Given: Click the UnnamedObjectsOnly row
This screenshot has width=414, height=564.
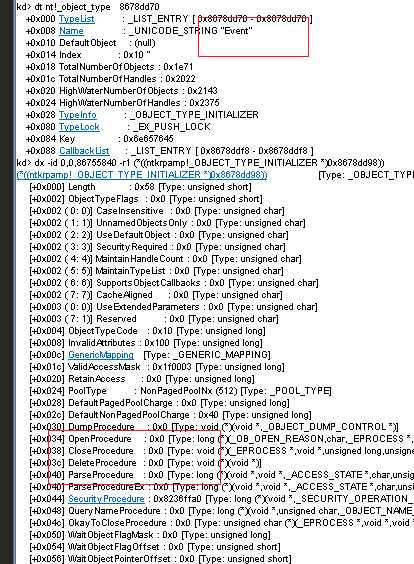Looking at the screenshot, I should point(167,223).
